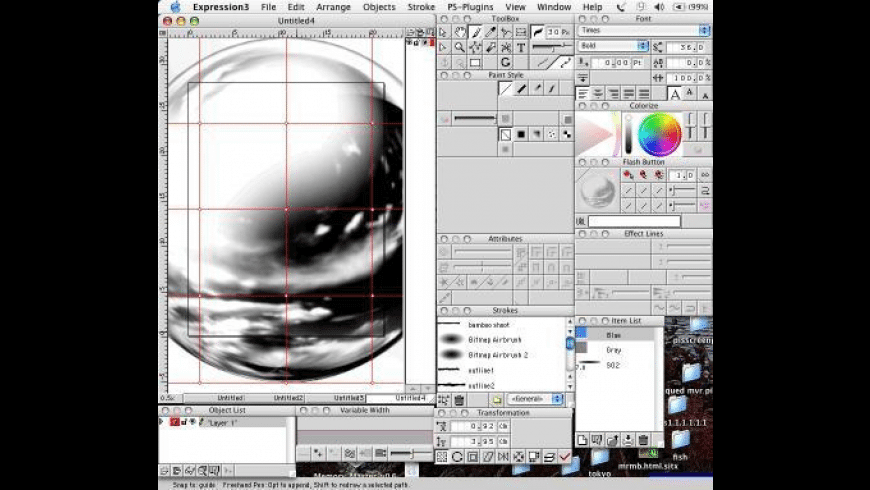This screenshot has height=490, width=870.
Task: Click the text field in Flash Button panel
Action: 634,221
